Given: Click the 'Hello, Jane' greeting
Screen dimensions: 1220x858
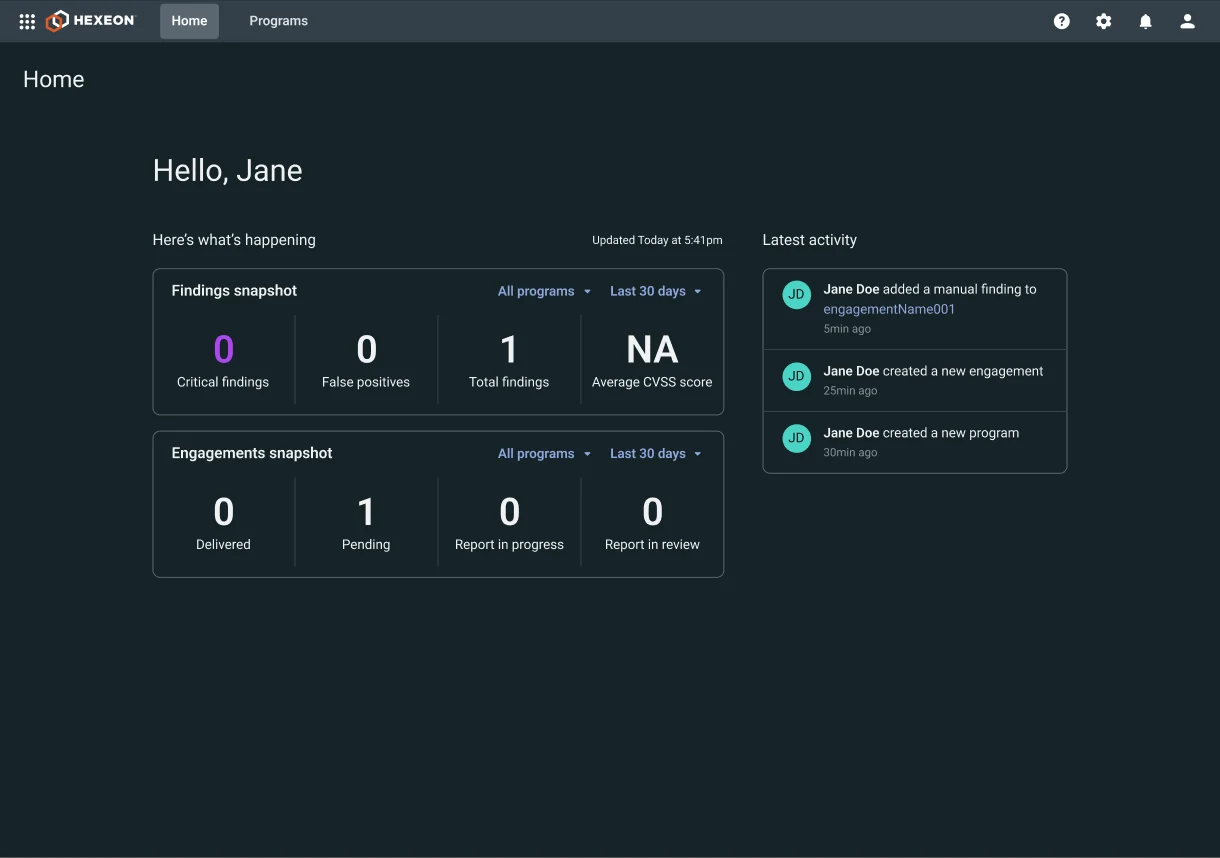Looking at the screenshot, I should [x=227, y=171].
